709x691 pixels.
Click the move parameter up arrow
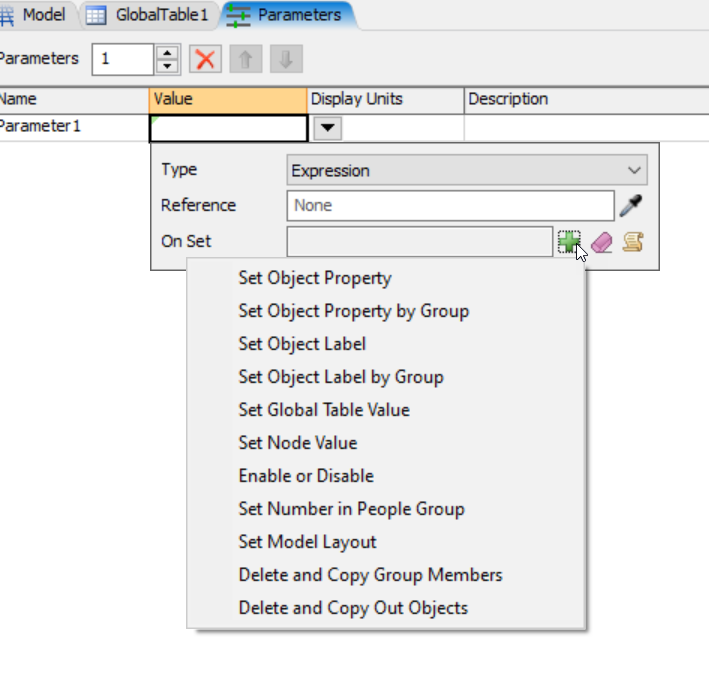click(246, 59)
